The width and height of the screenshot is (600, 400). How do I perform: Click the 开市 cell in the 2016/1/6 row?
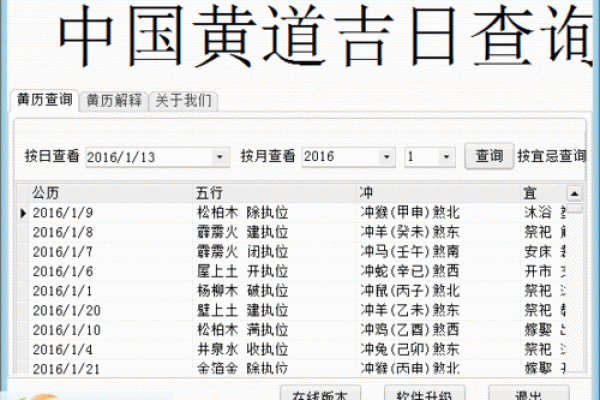(543, 271)
